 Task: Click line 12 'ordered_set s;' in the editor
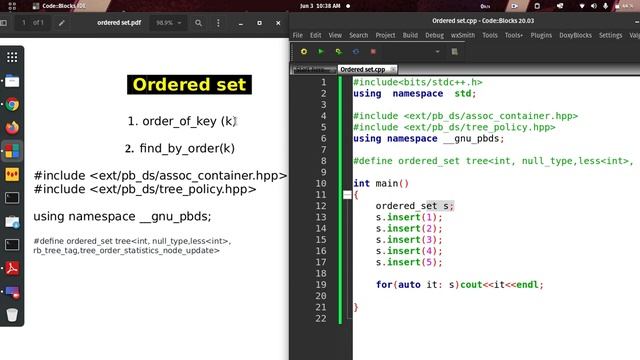tap(414, 206)
